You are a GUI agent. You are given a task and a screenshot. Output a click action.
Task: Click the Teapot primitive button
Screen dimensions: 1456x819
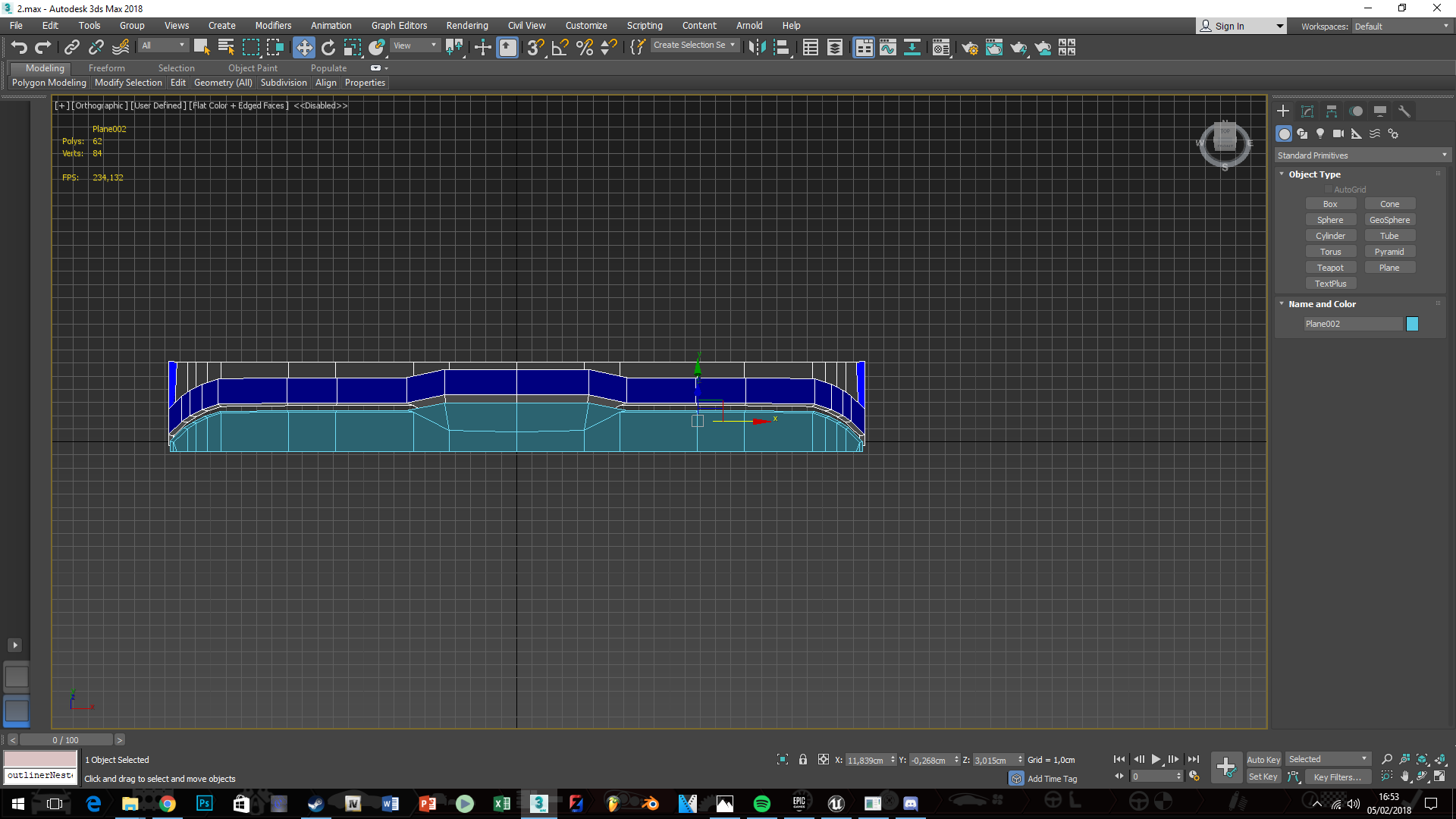click(x=1330, y=268)
